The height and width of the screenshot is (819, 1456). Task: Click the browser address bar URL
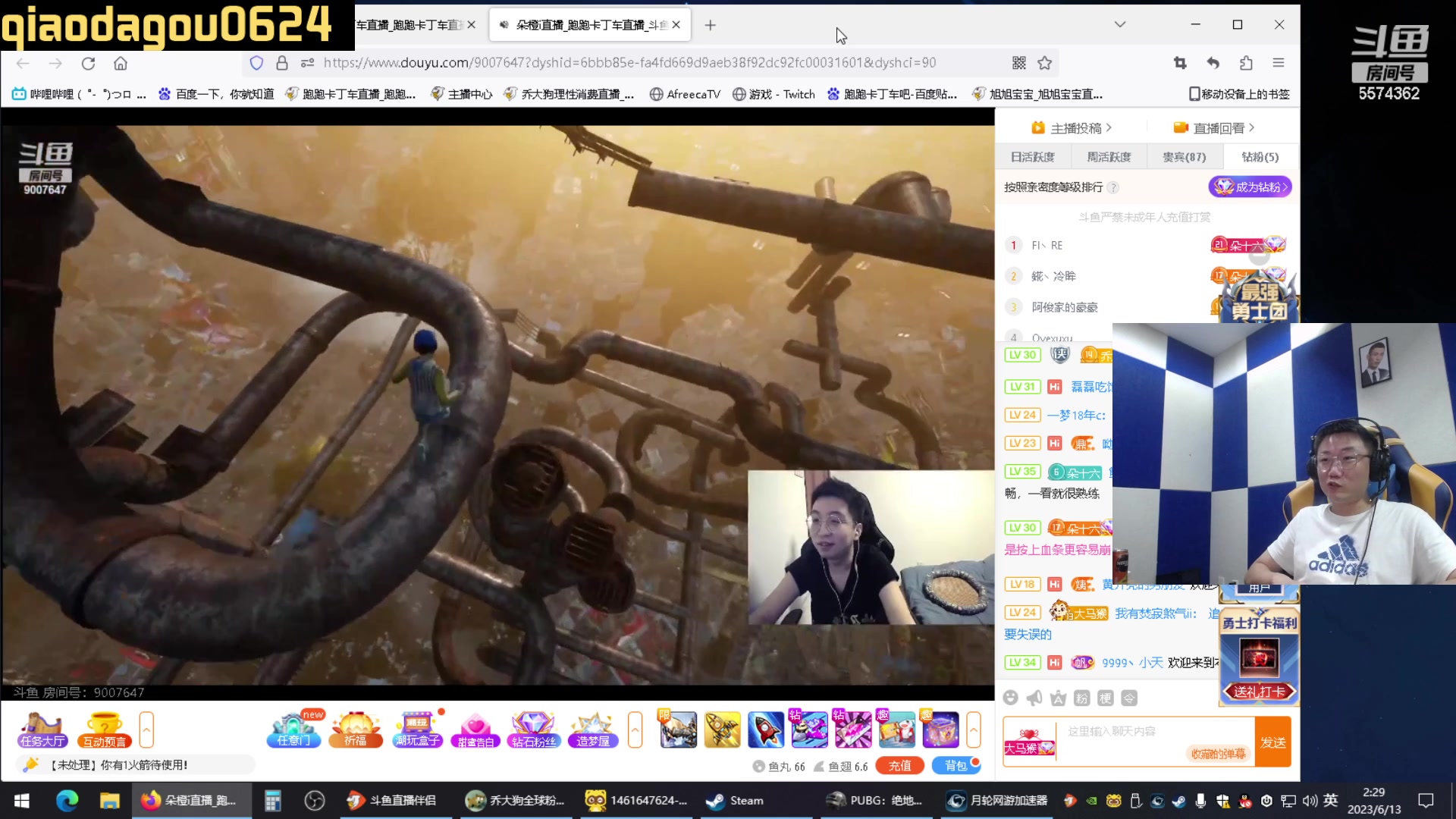(x=629, y=63)
